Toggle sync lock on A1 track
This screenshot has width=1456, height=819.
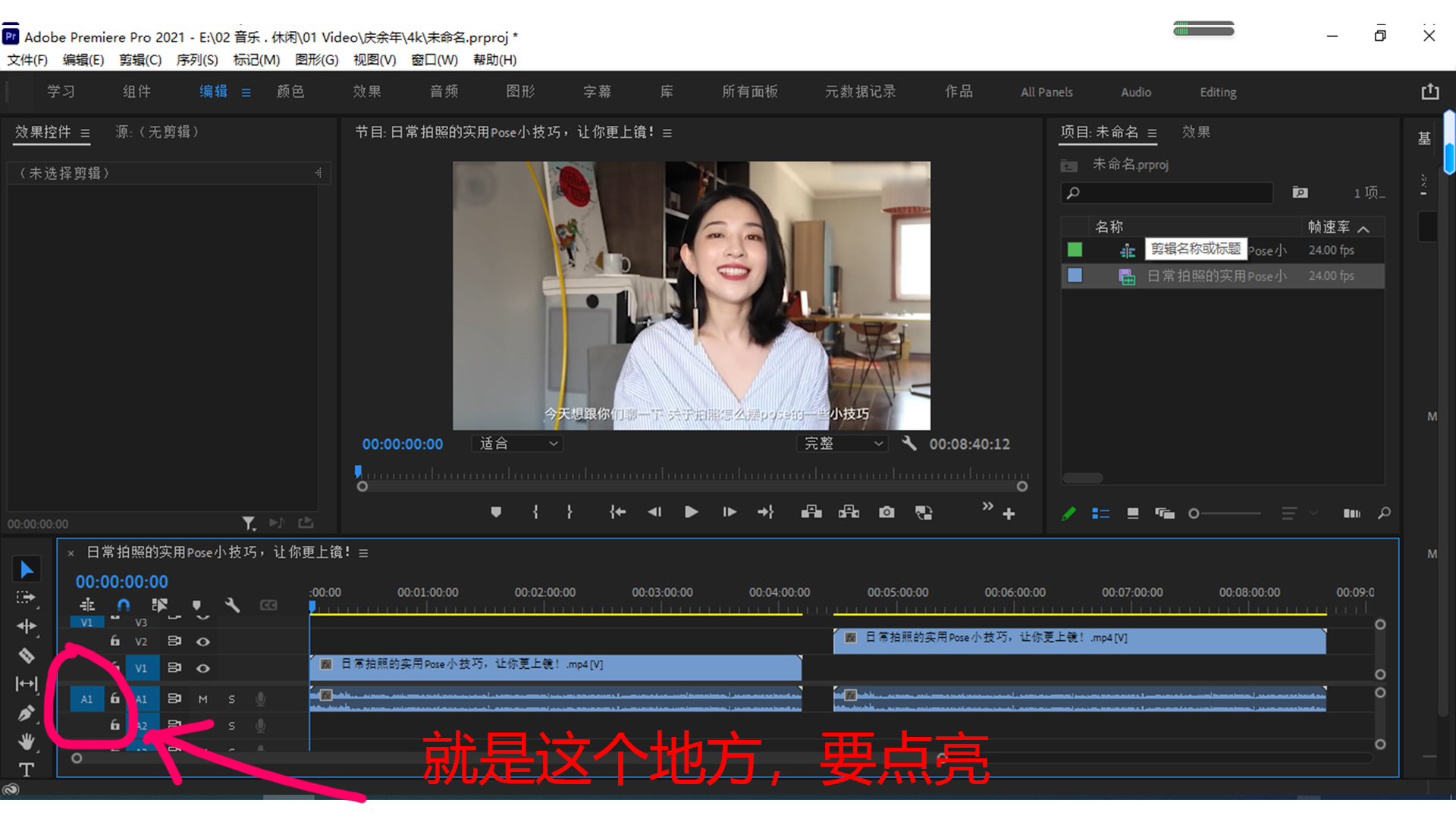(x=174, y=698)
